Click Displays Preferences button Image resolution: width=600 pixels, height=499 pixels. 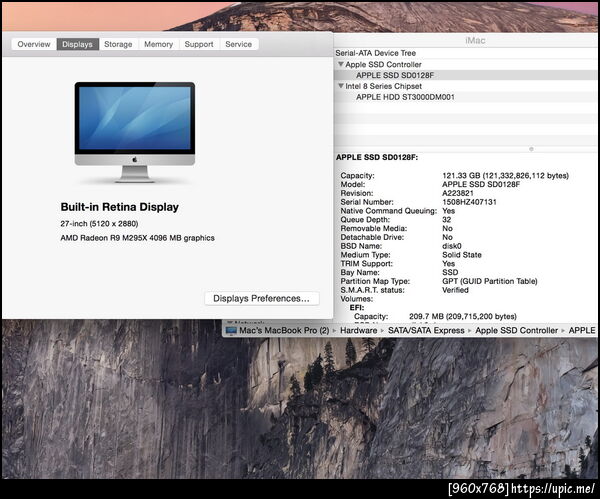[262, 298]
